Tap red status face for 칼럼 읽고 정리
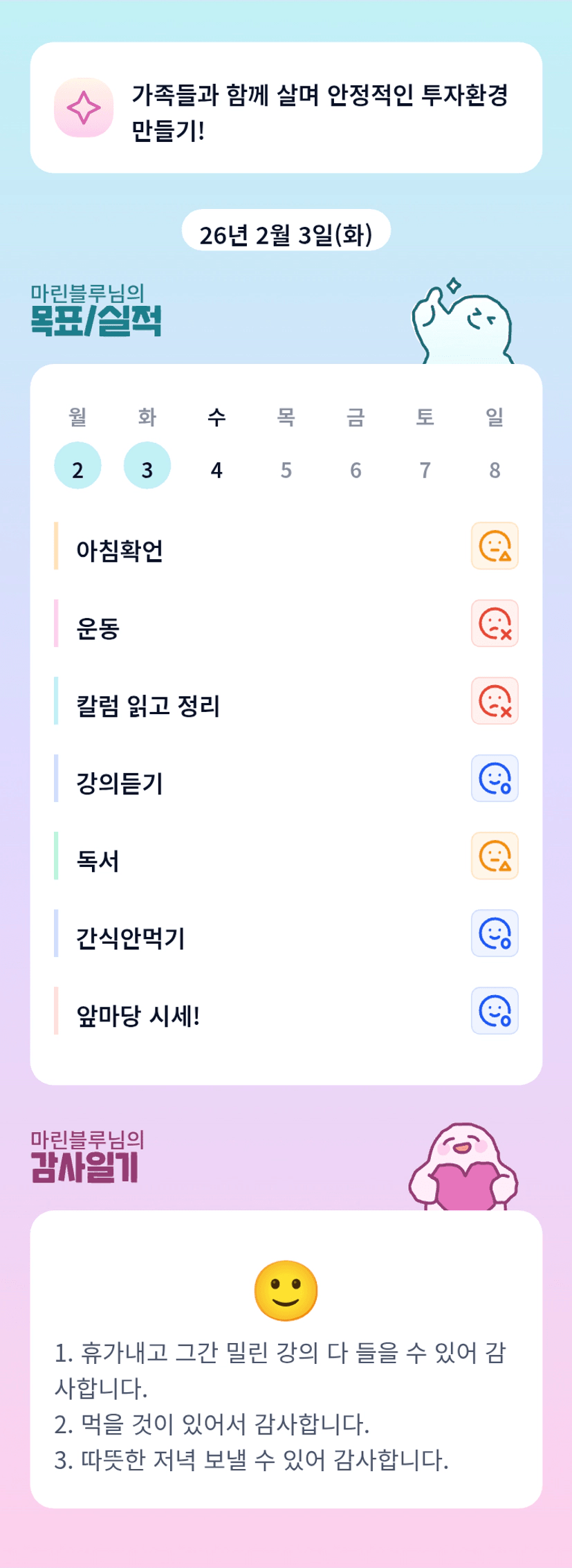This screenshot has height=1568, width=572. pyautogui.click(x=495, y=701)
